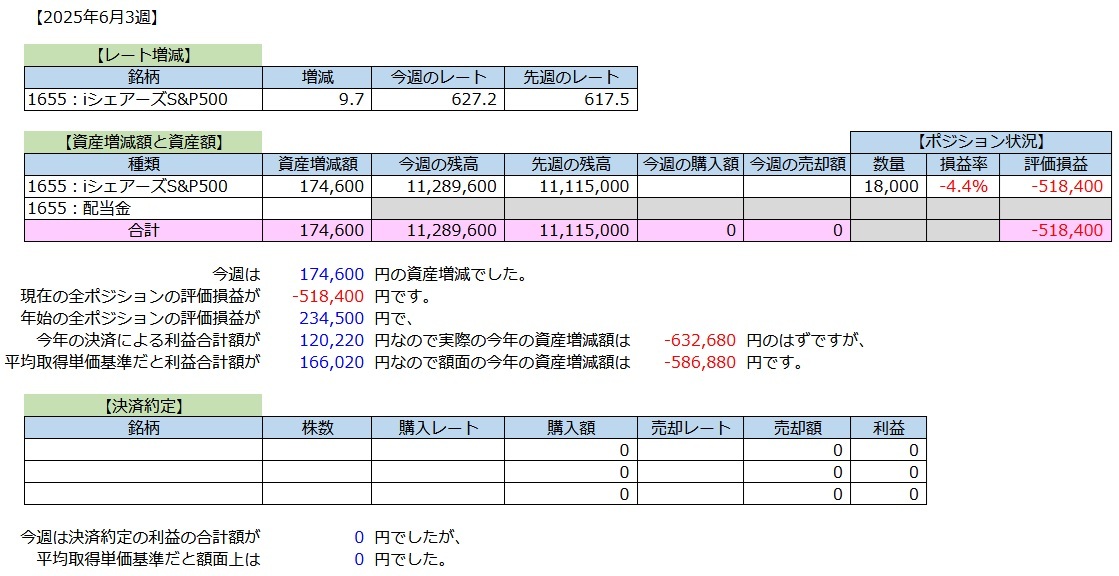Image resolution: width=1119 pixels, height=576 pixels.
Task: Click the 購入額 column header
Action: (570, 428)
